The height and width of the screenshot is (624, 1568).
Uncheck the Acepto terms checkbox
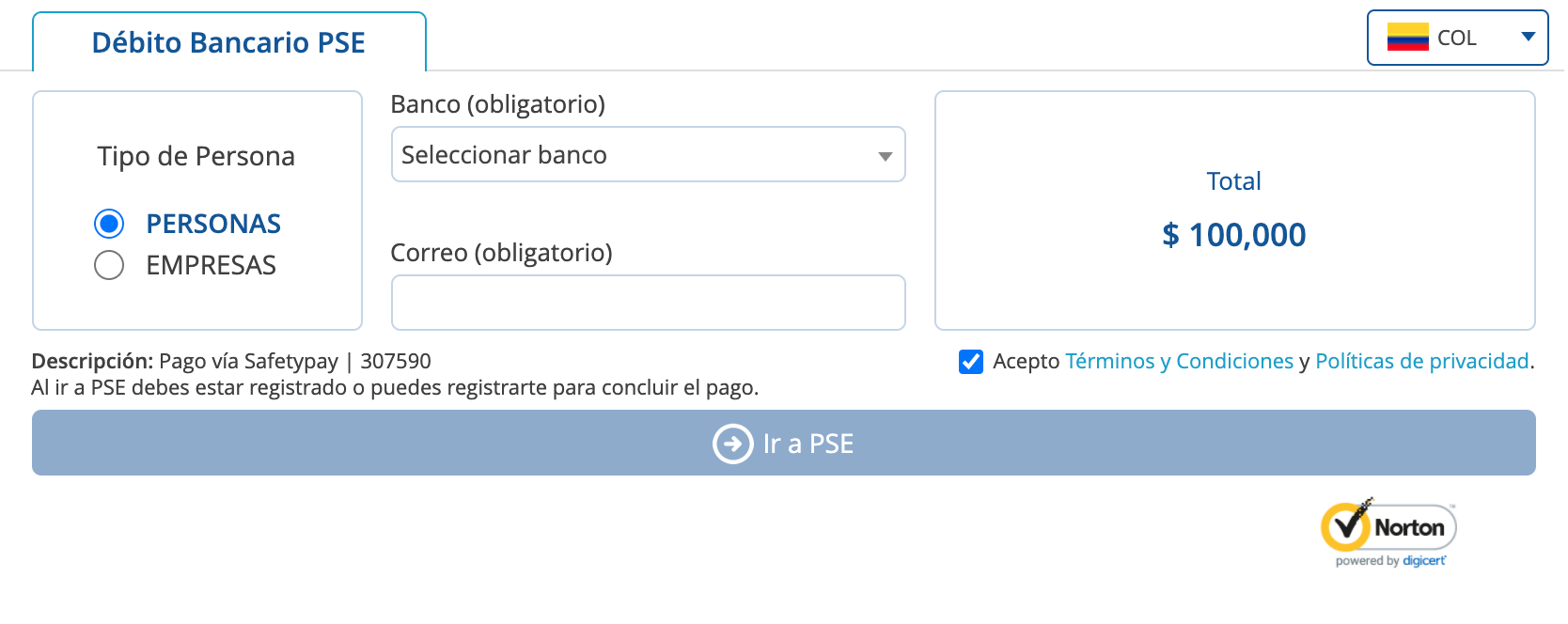click(x=971, y=362)
